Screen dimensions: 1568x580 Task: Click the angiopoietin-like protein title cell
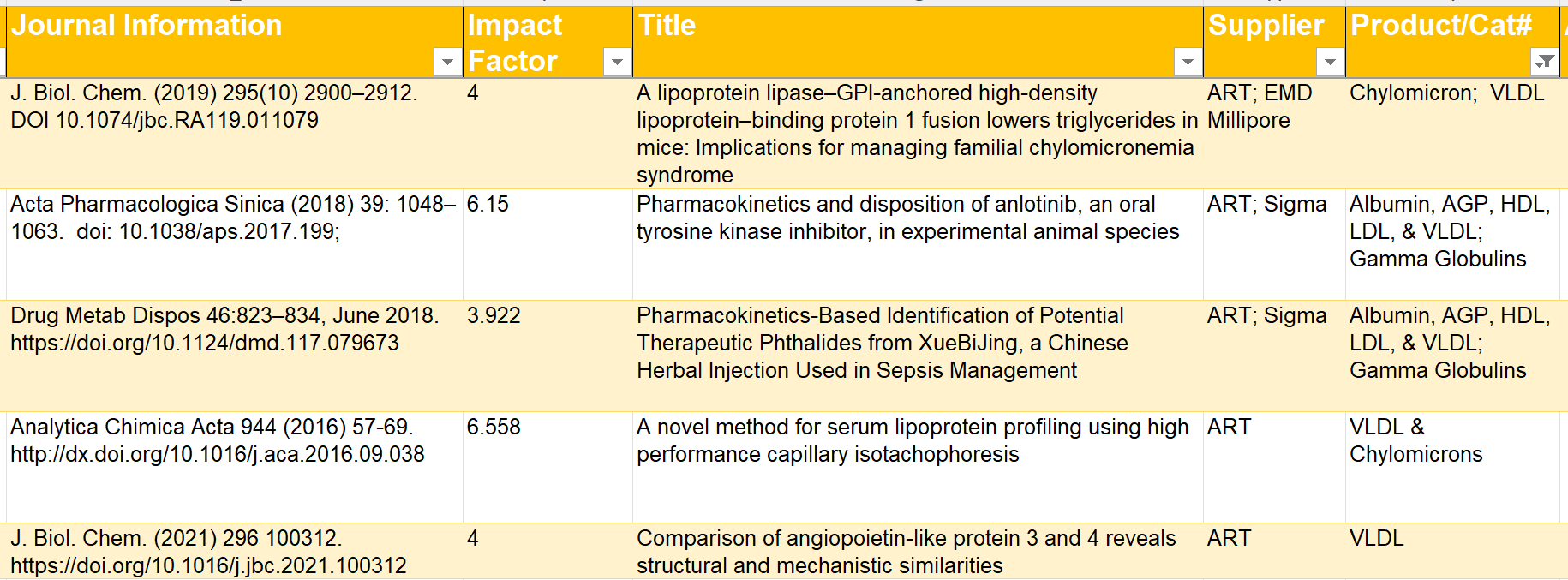point(907,552)
